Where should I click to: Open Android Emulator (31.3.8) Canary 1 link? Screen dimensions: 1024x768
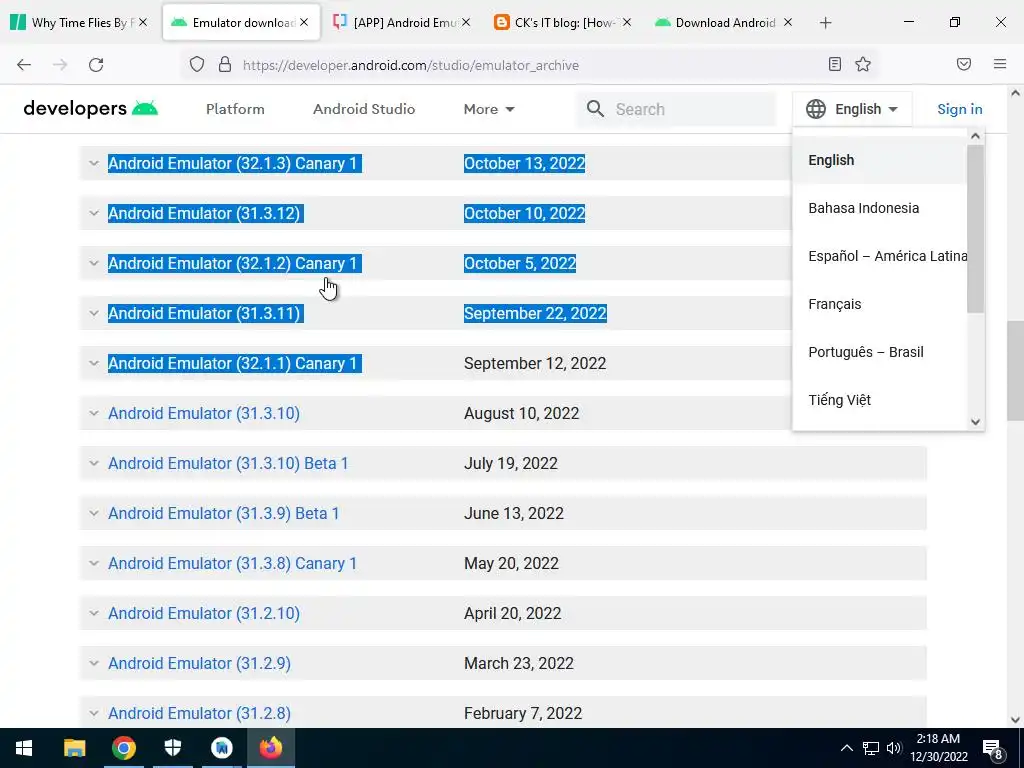232,563
